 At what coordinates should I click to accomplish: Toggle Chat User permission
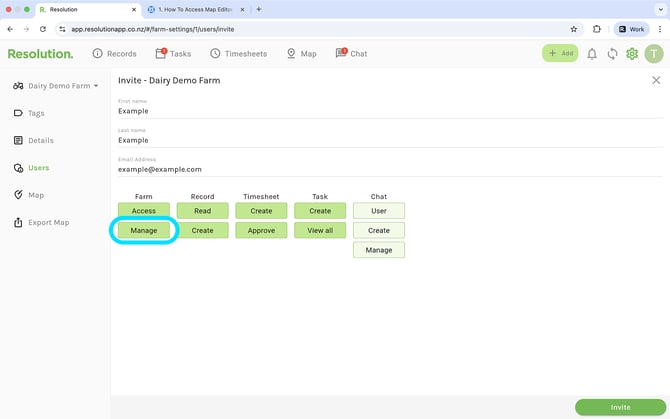click(x=379, y=211)
